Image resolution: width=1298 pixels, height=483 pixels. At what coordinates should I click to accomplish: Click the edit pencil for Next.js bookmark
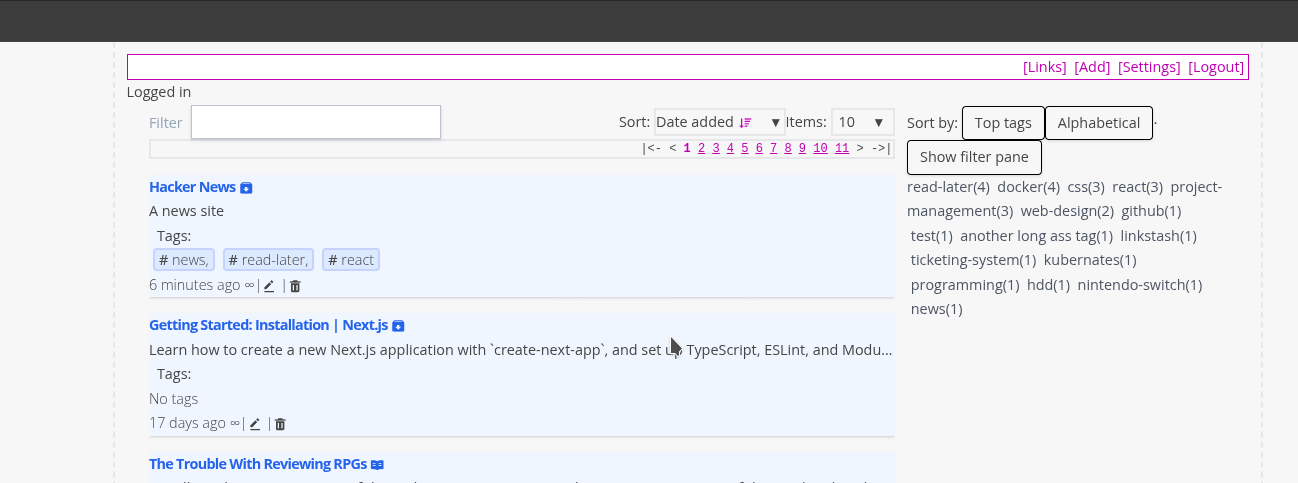(255, 424)
